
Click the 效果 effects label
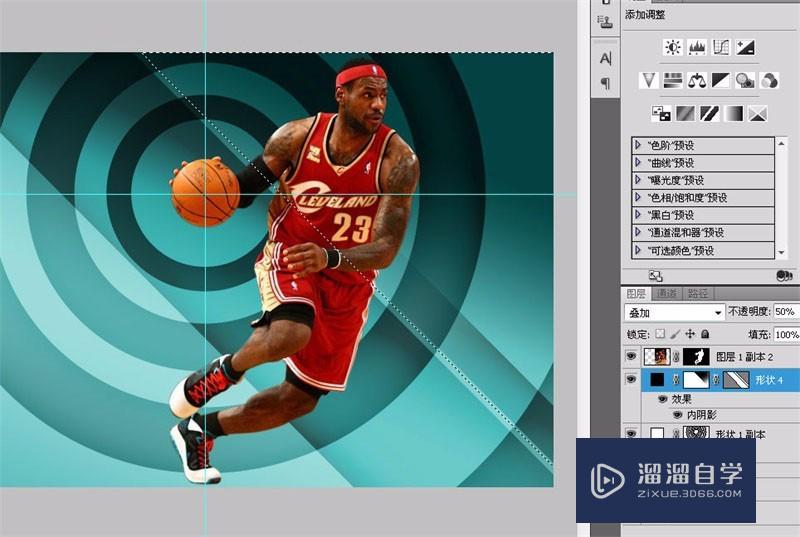[x=682, y=399]
